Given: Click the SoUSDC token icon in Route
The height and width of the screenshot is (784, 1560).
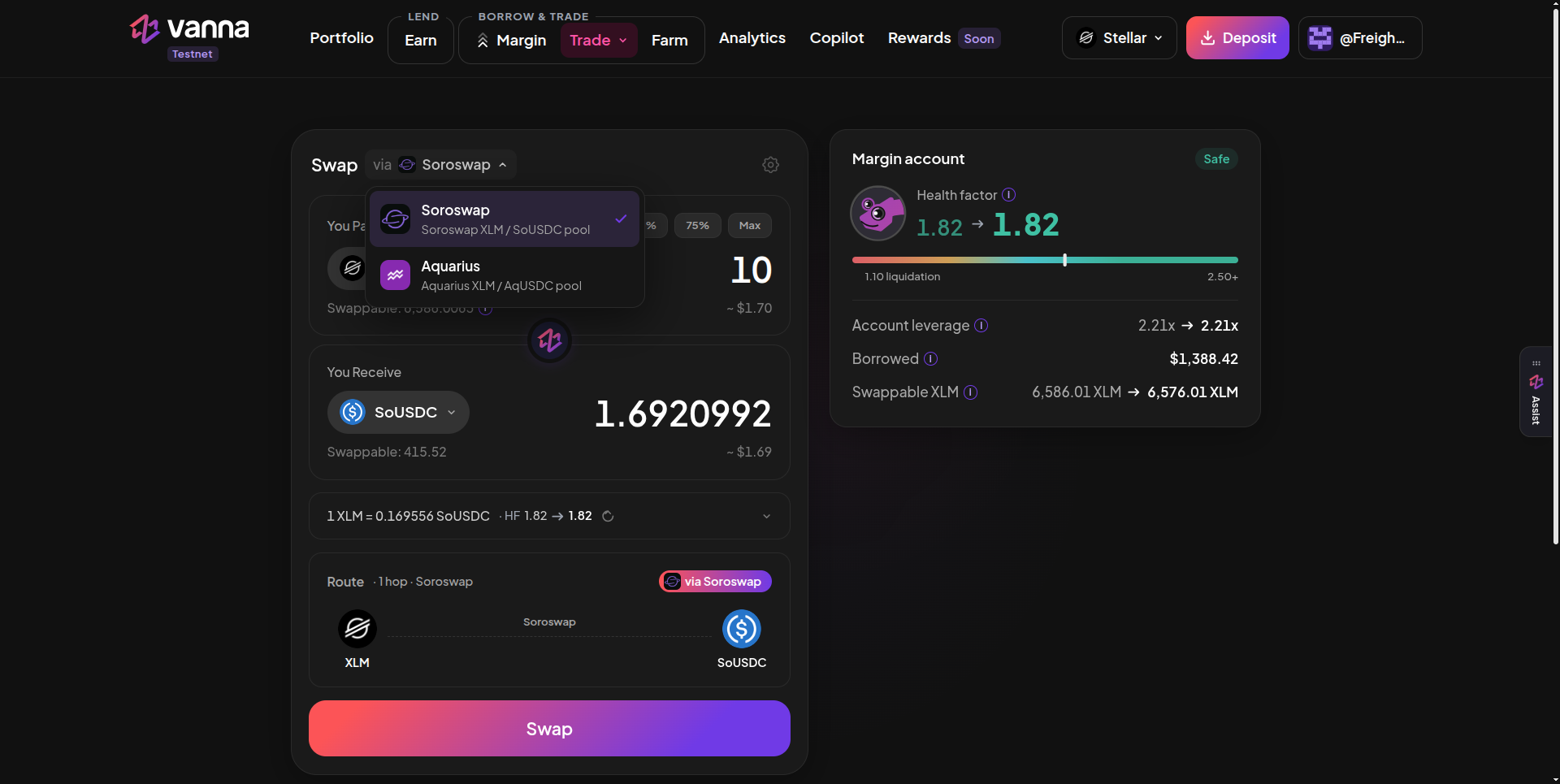Looking at the screenshot, I should pyautogui.click(x=741, y=628).
